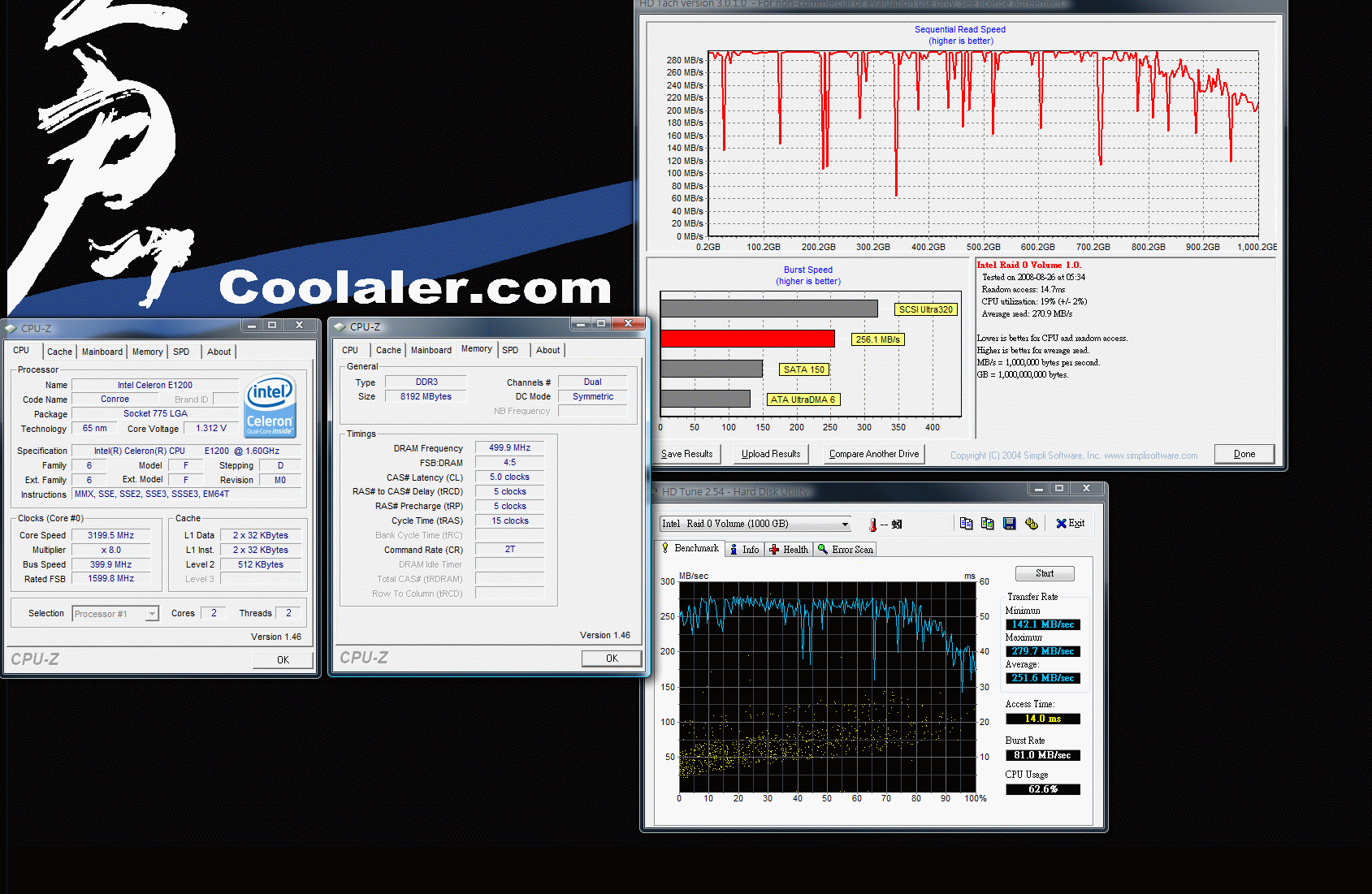The height and width of the screenshot is (894, 1372).
Task: Click ATA UltraDMA 6 label in HD Tach
Action: [x=803, y=399]
